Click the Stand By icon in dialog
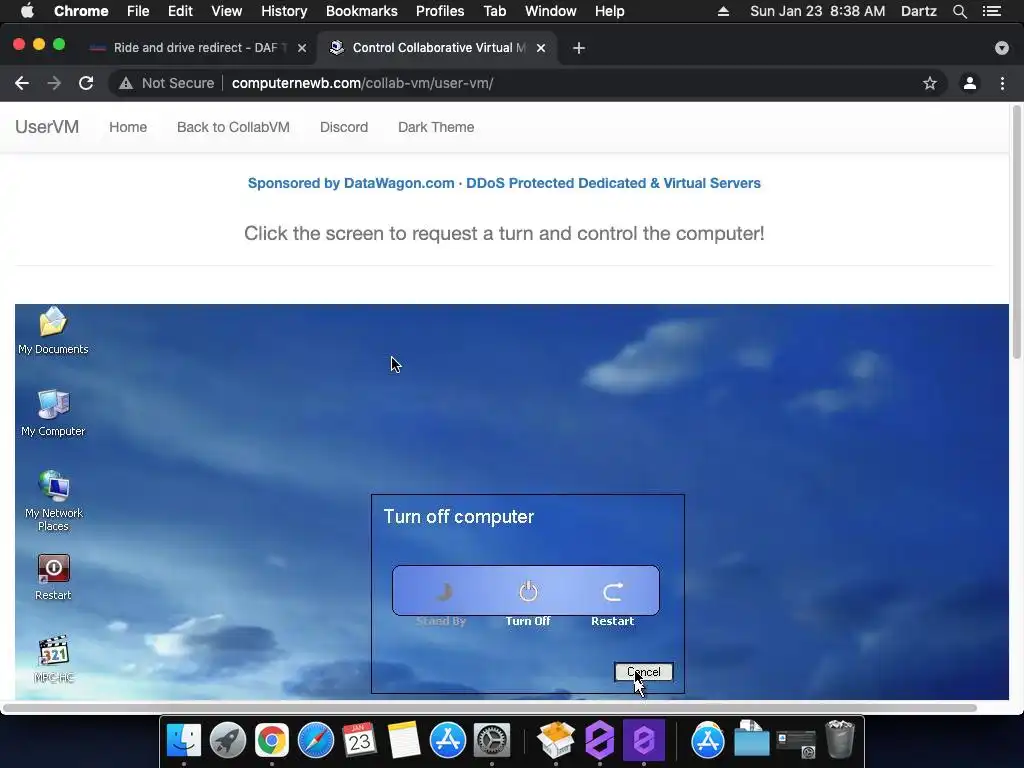Image resolution: width=1024 pixels, height=768 pixels. coord(442,592)
